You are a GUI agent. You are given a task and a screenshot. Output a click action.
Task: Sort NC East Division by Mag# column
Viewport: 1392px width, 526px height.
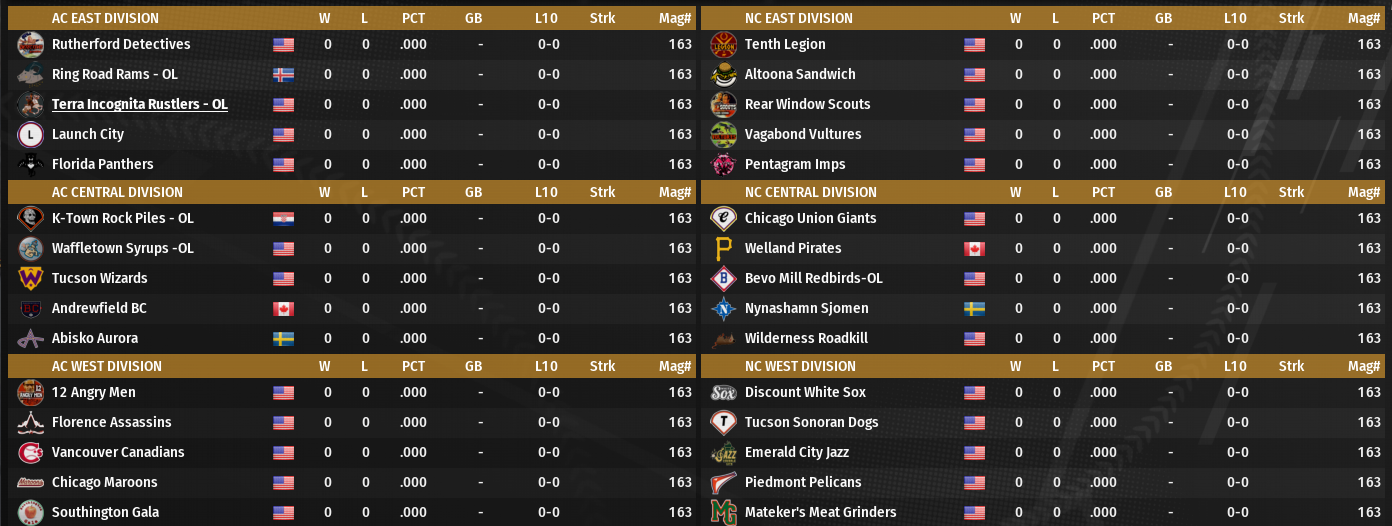point(1364,18)
